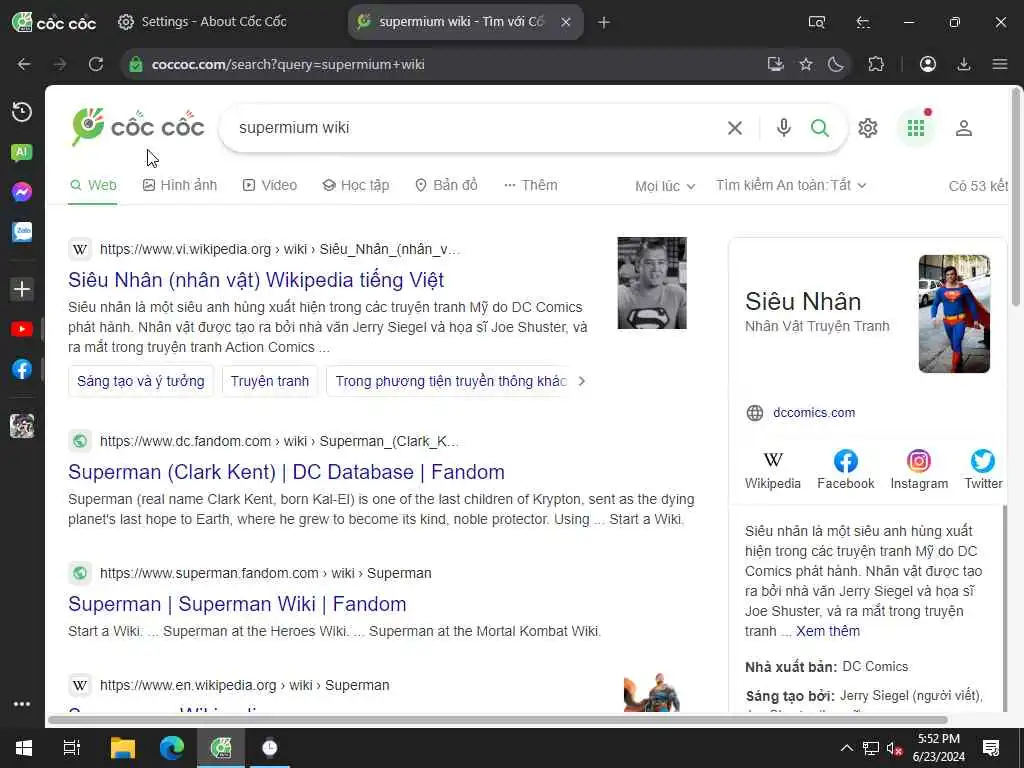Open Siêu Nhân Wikipedia tiếng Việt result
The height and width of the screenshot is (768, 1024).
(x=256, y=280)
